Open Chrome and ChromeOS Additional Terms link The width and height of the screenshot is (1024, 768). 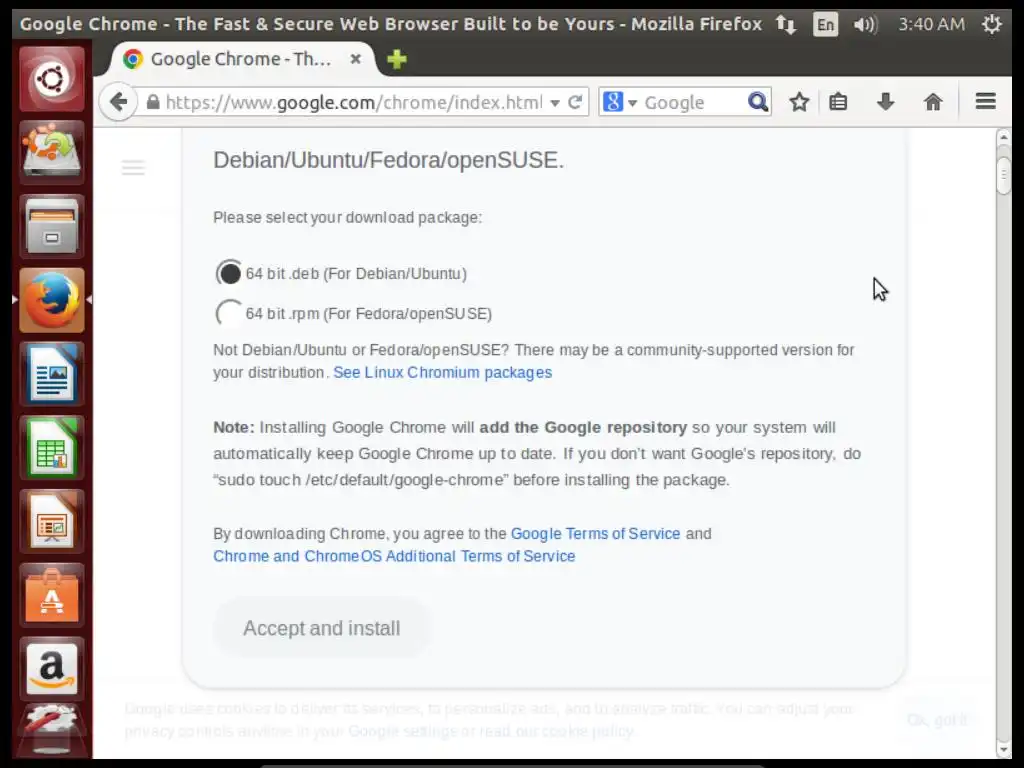[x=394, y=556]
